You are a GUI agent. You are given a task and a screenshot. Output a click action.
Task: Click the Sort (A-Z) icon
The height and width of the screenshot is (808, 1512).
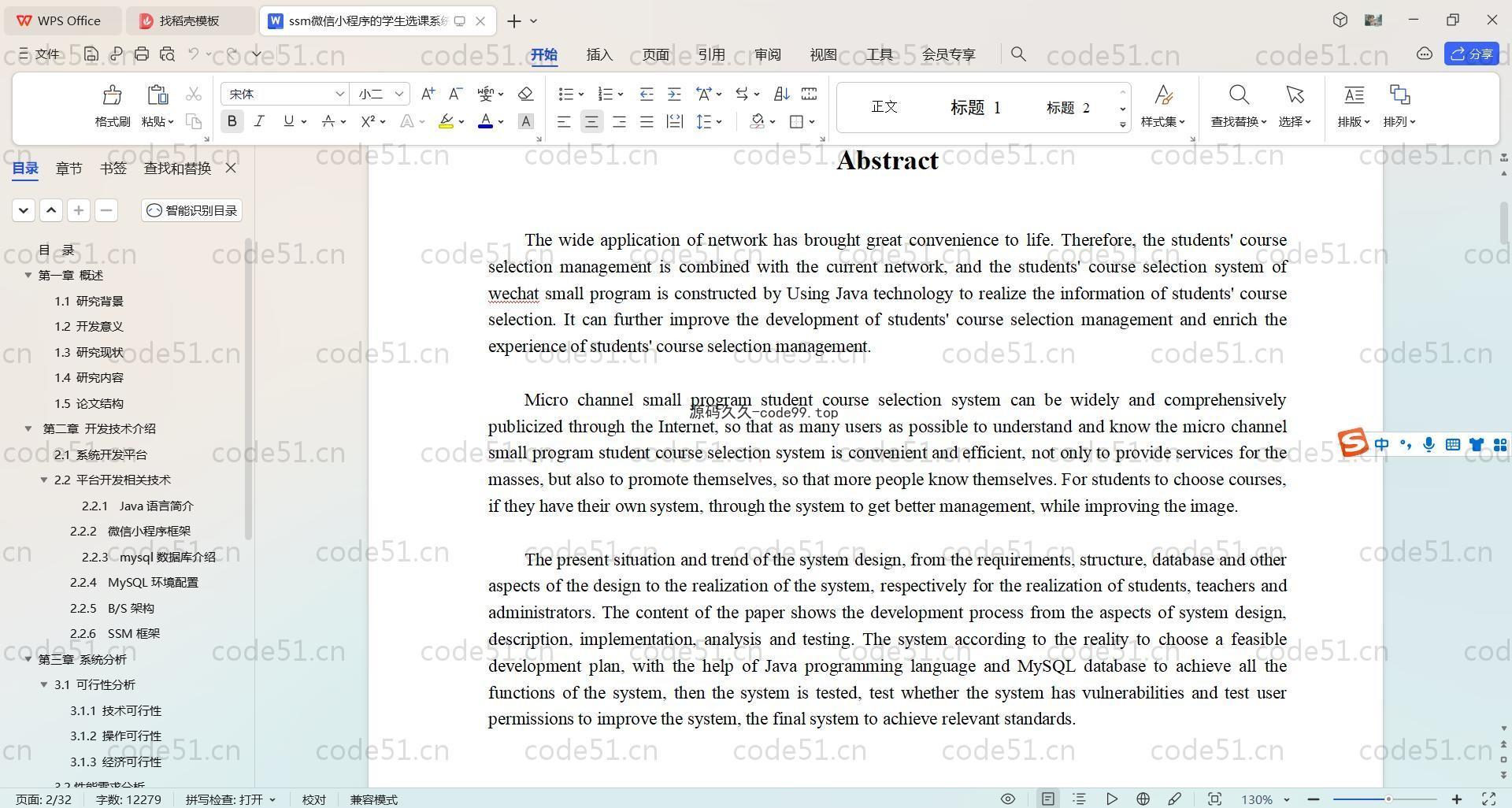pos(781,94)
